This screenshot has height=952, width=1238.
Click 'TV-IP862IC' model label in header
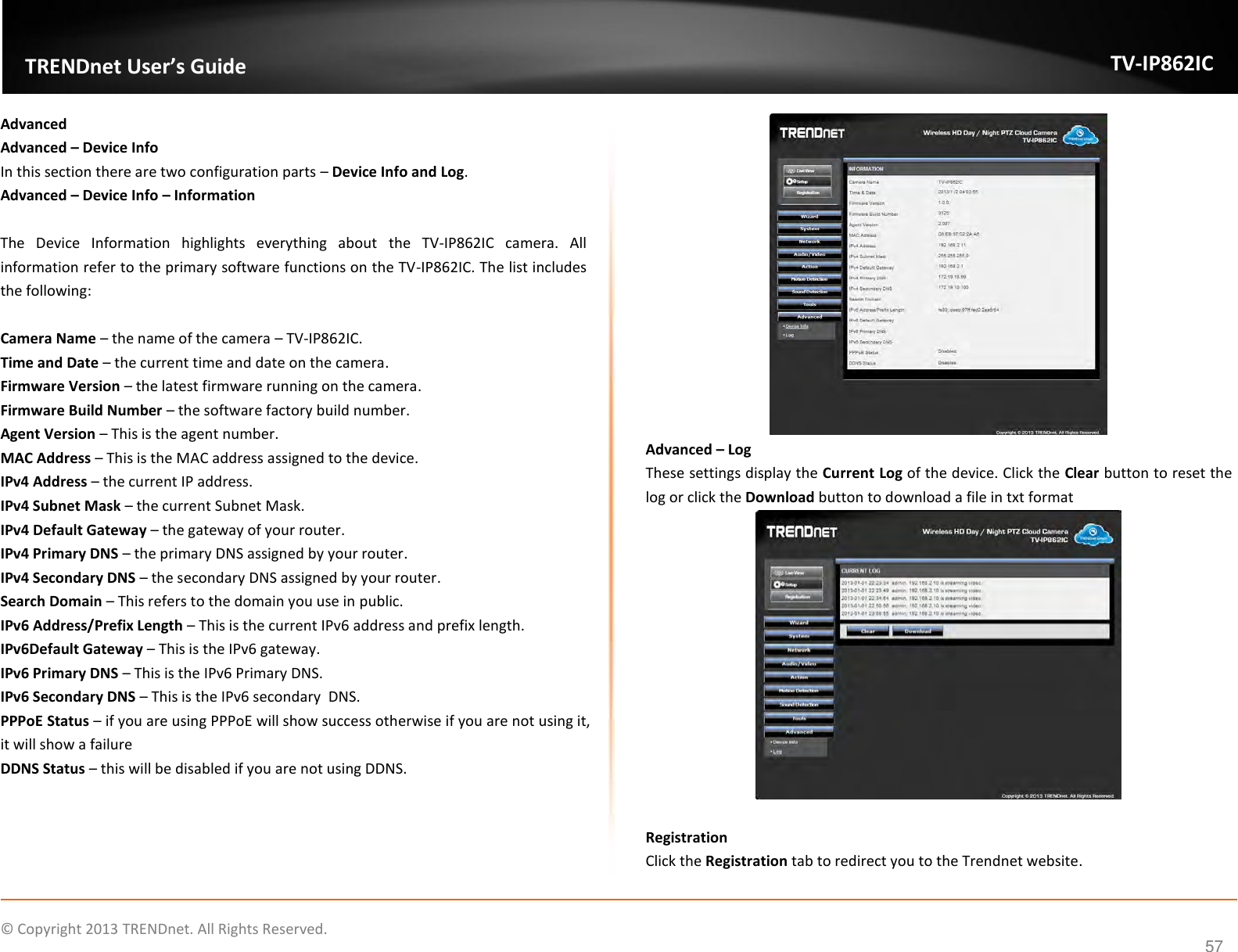tap(1162, 63)
